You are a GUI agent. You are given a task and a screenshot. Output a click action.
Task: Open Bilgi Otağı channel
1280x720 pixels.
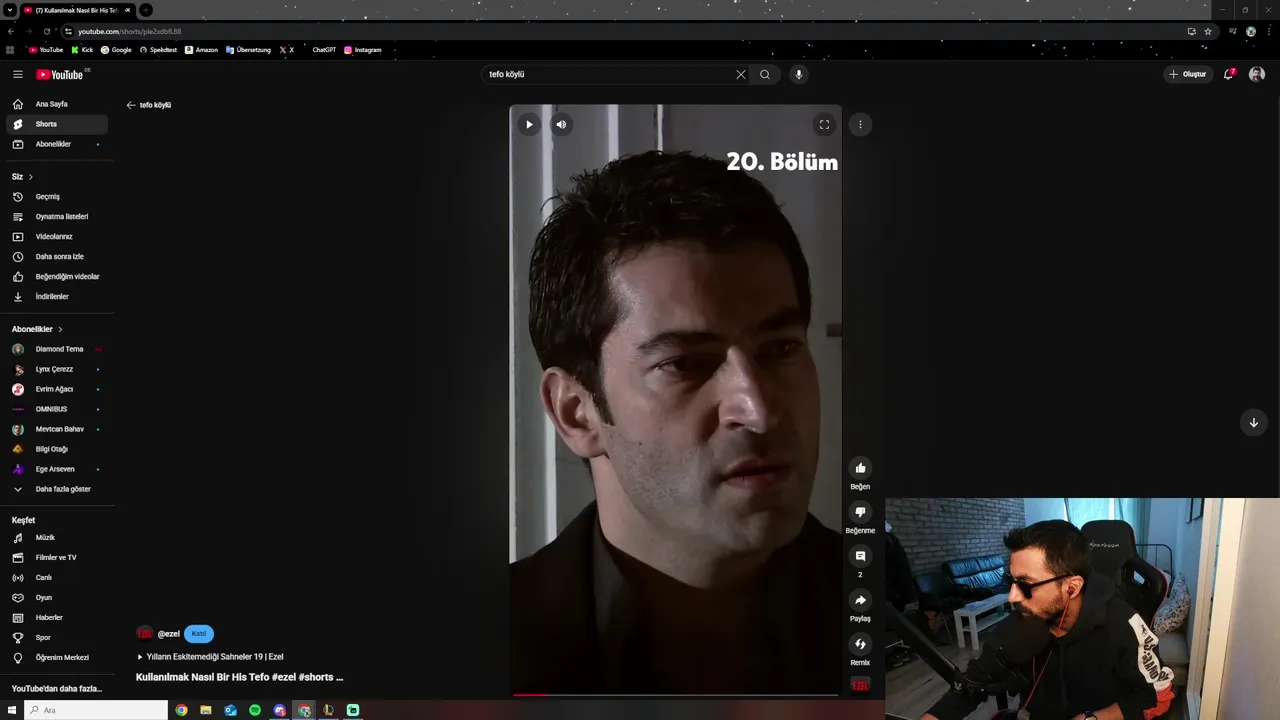(x=57, y=449)
